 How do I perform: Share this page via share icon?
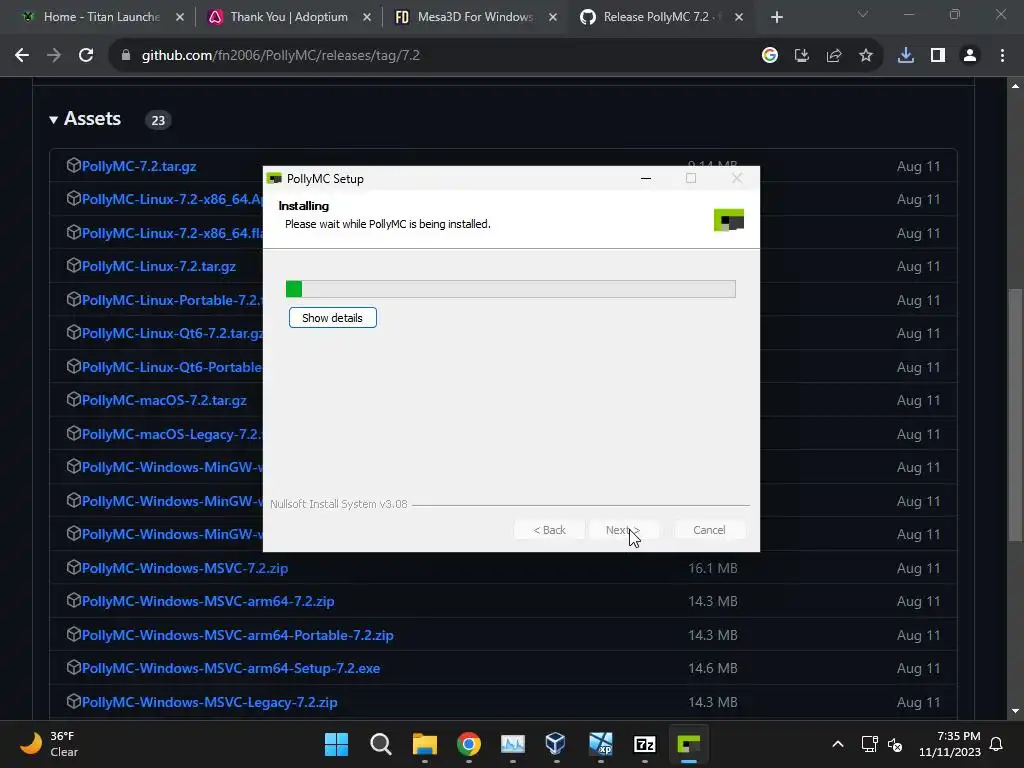tap(833, 56)
